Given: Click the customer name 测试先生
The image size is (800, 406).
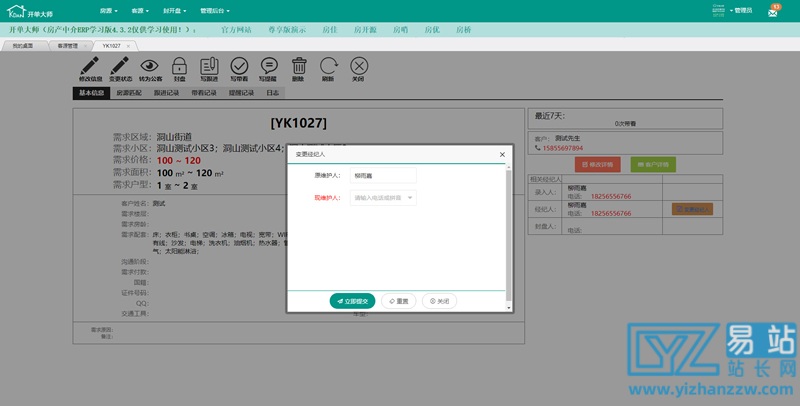Looking at the screenshot, I should tap(567, 138).
